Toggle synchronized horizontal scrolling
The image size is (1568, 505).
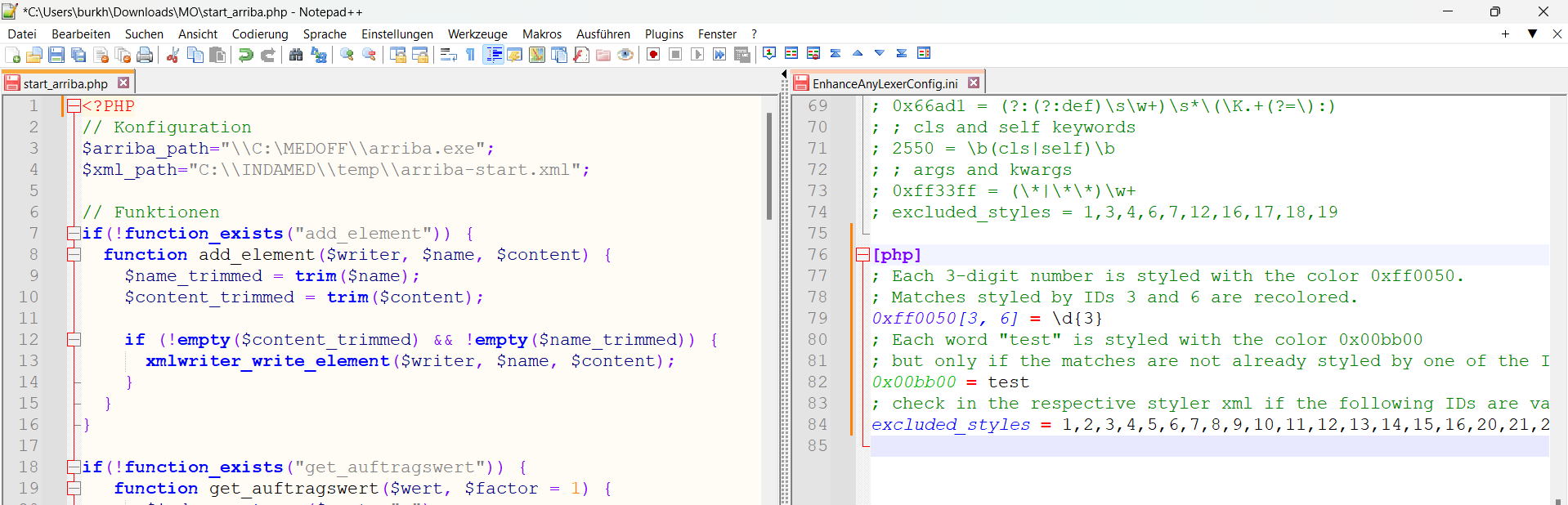[x=420, y=55]
